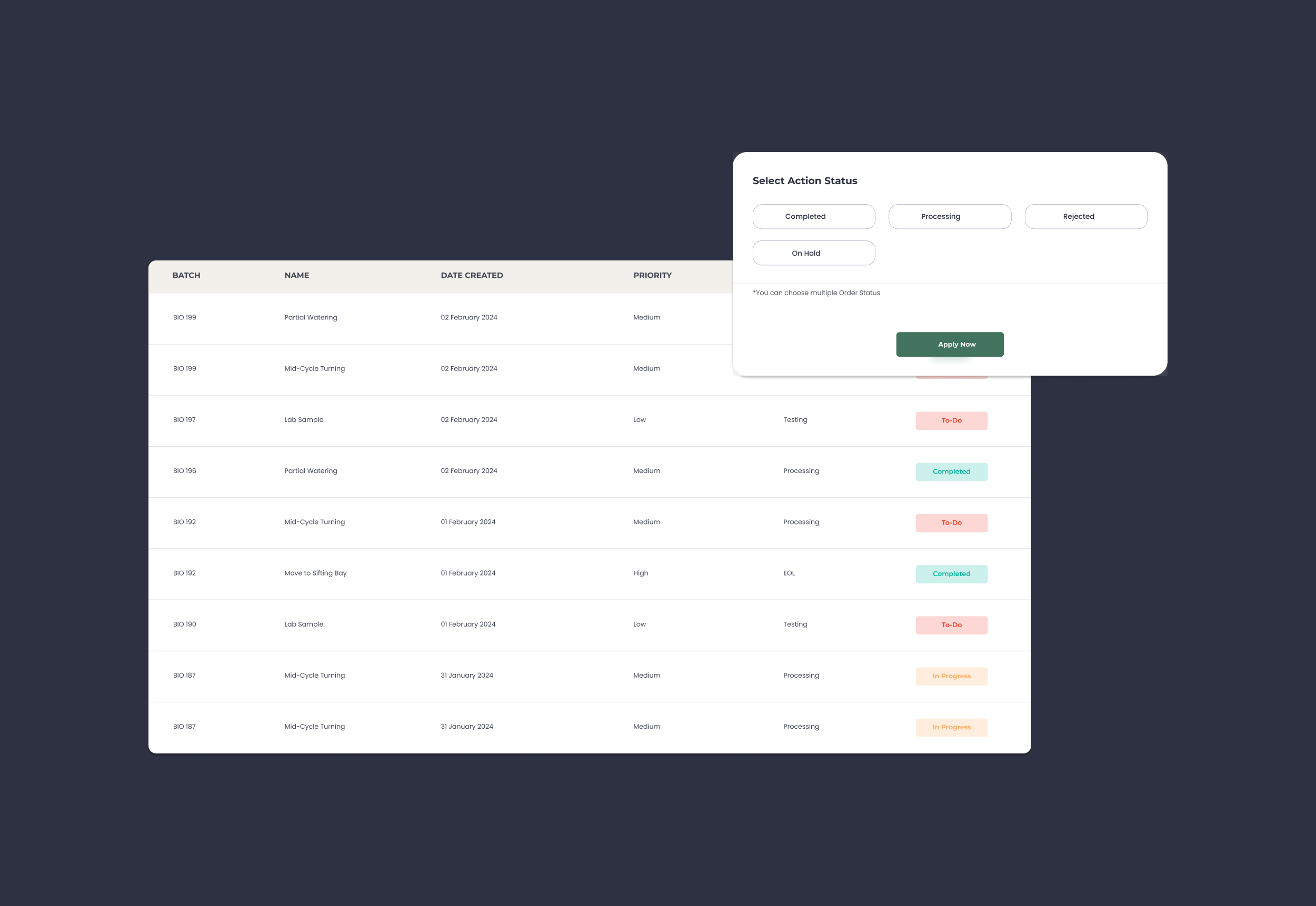Click the Completed badge in BIO 196 row

[951, 472]
